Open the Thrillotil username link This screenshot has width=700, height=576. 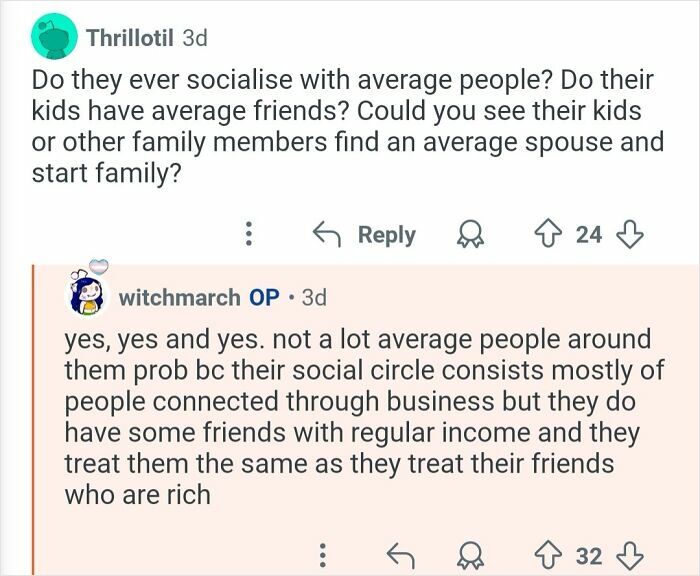(130, 38)
